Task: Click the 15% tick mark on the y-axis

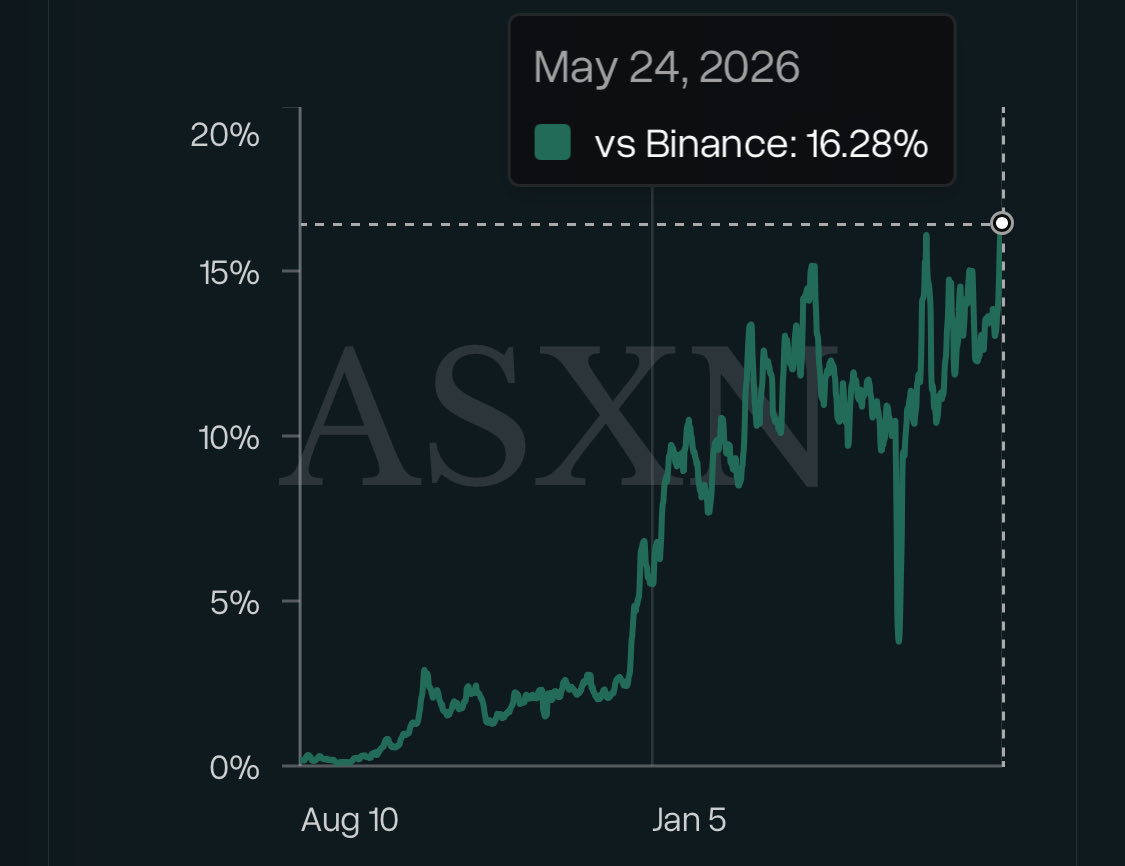Action: (291, 271)
